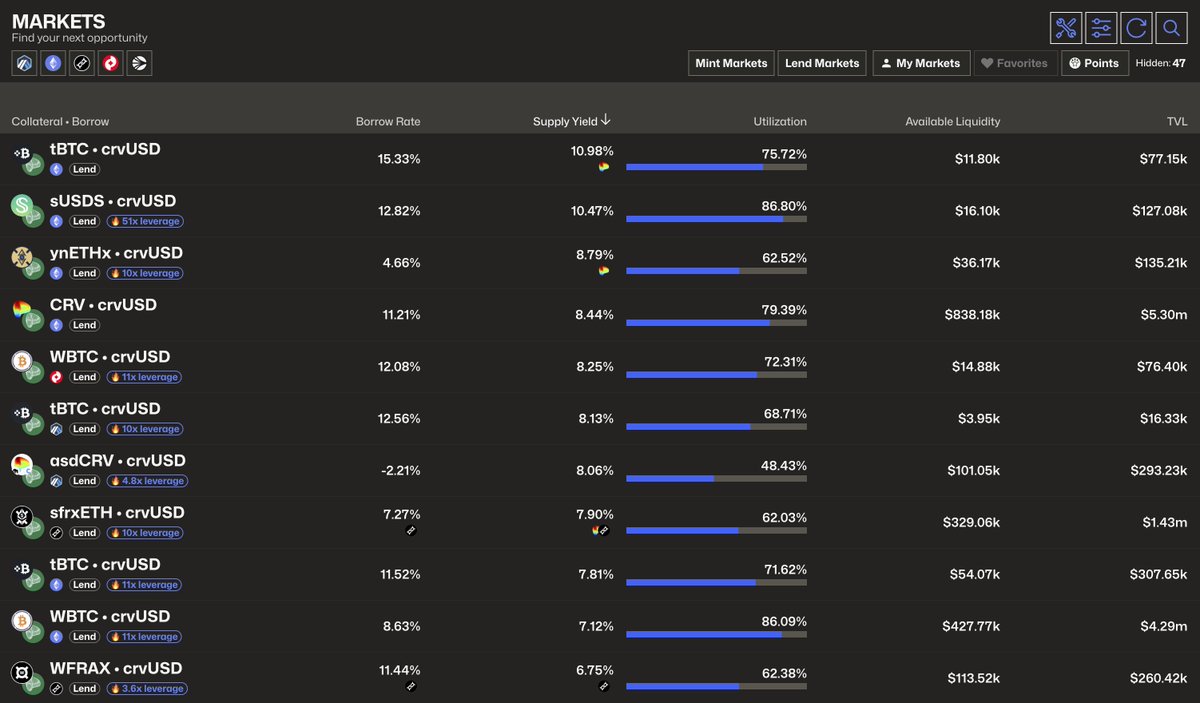Image resolution: width=1200 pixels, height=703 pixels.
Task: Click rewards icons under 7.90% supply yield
Action: 602,530
